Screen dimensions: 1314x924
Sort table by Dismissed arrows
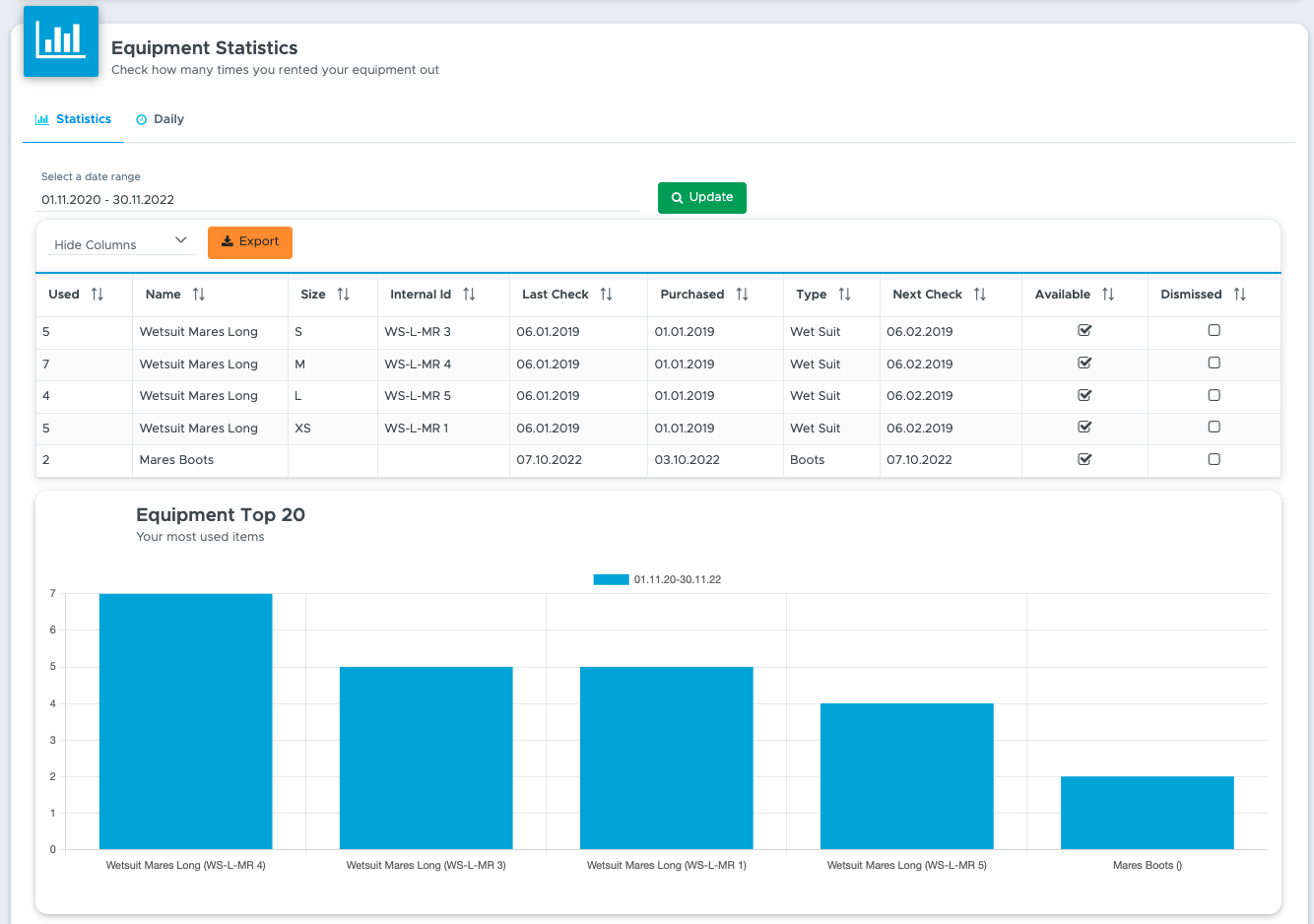1240,295
